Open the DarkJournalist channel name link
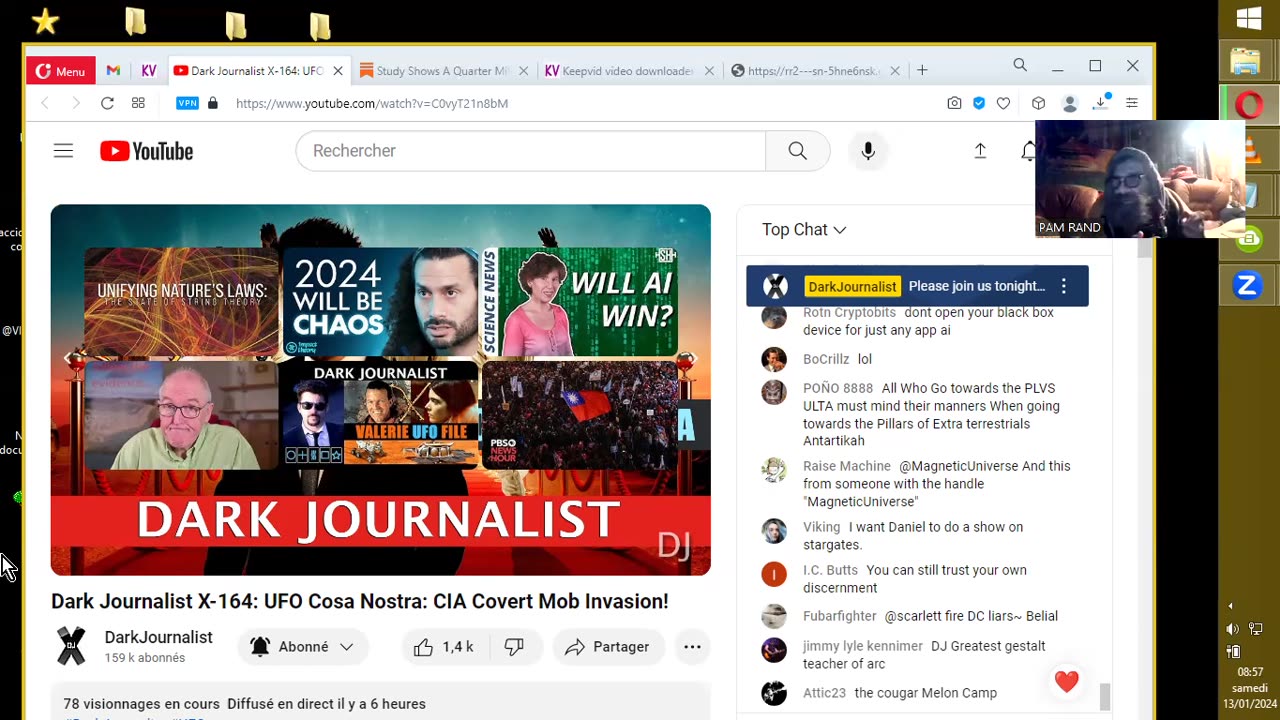This screenshot has width=1280, height=720. pos(158,637)
